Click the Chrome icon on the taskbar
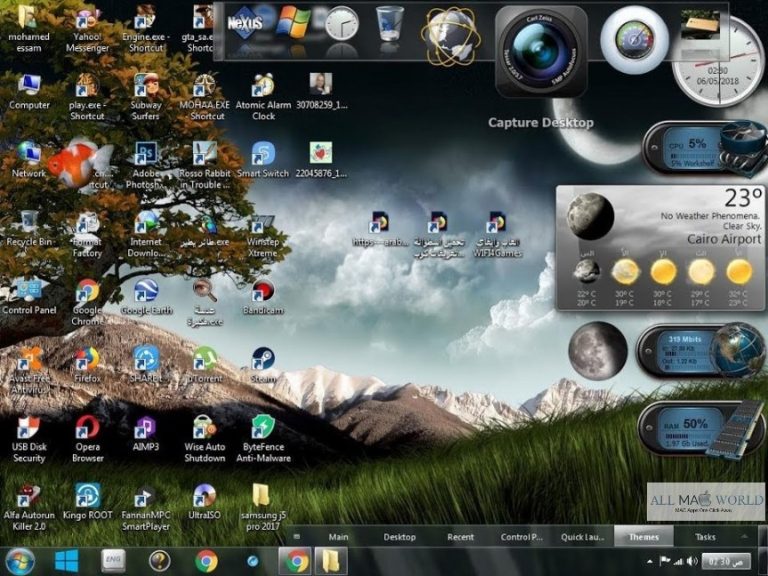 point(207,561)
